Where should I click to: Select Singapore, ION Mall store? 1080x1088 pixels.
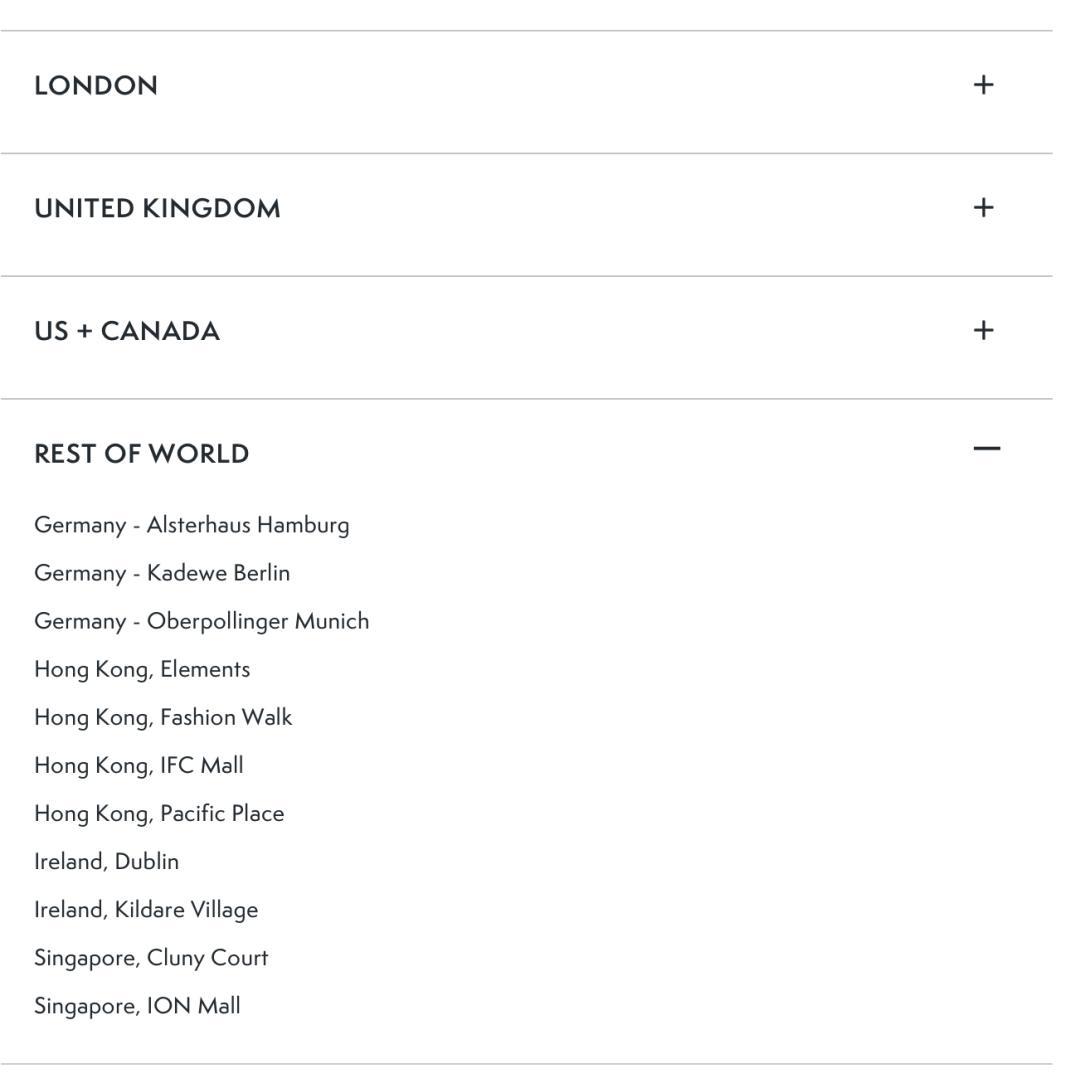(137, 1005)
